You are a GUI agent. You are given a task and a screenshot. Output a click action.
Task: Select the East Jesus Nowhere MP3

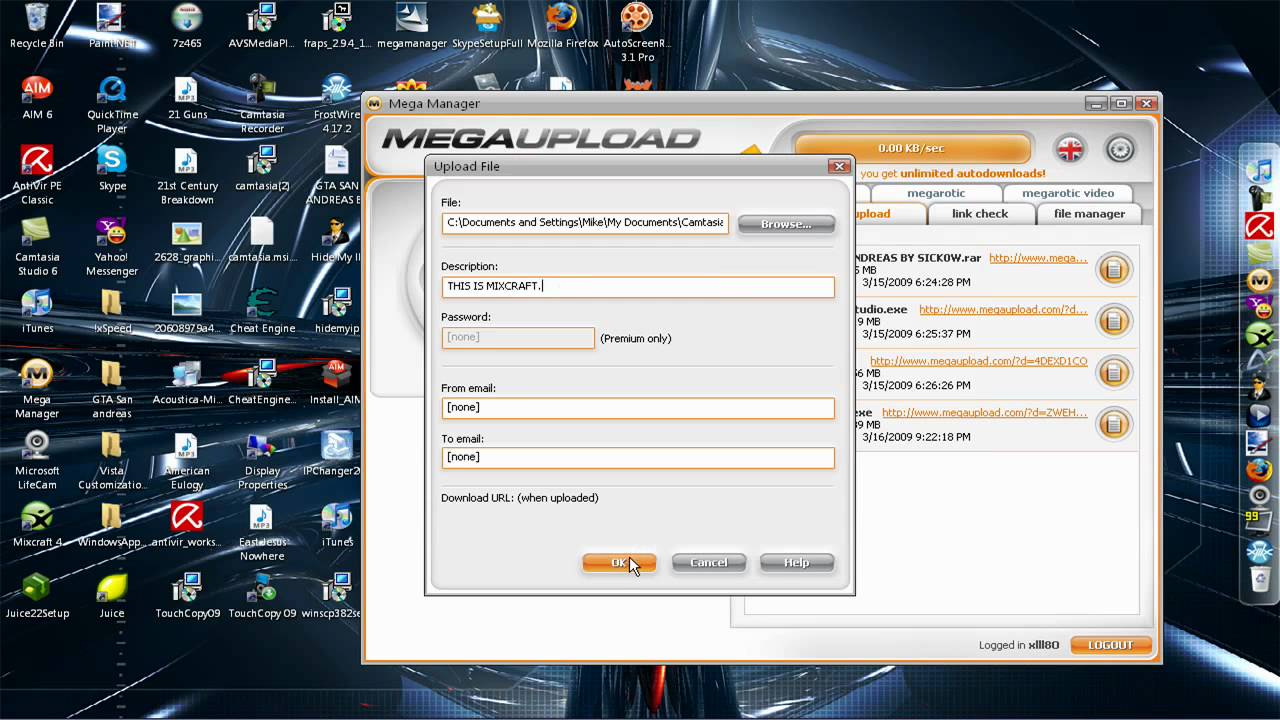(x=262, y=532)
